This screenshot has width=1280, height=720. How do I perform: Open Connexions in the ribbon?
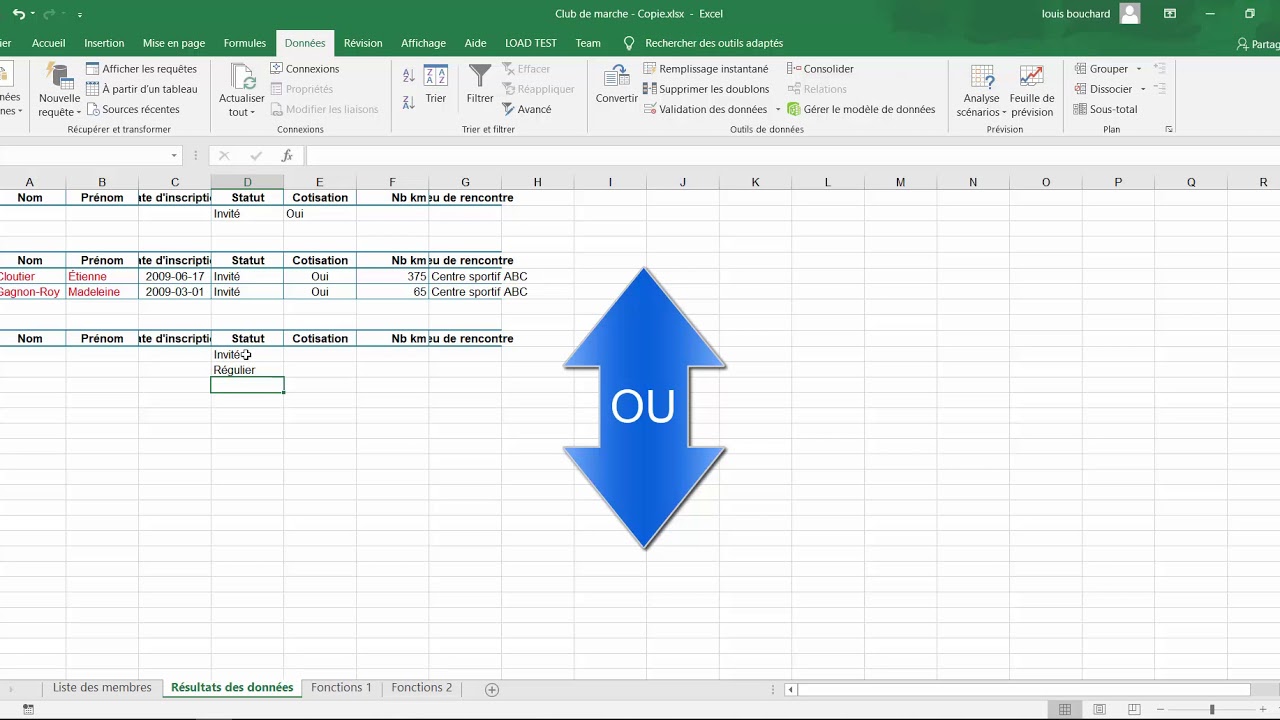click(305, 69)
